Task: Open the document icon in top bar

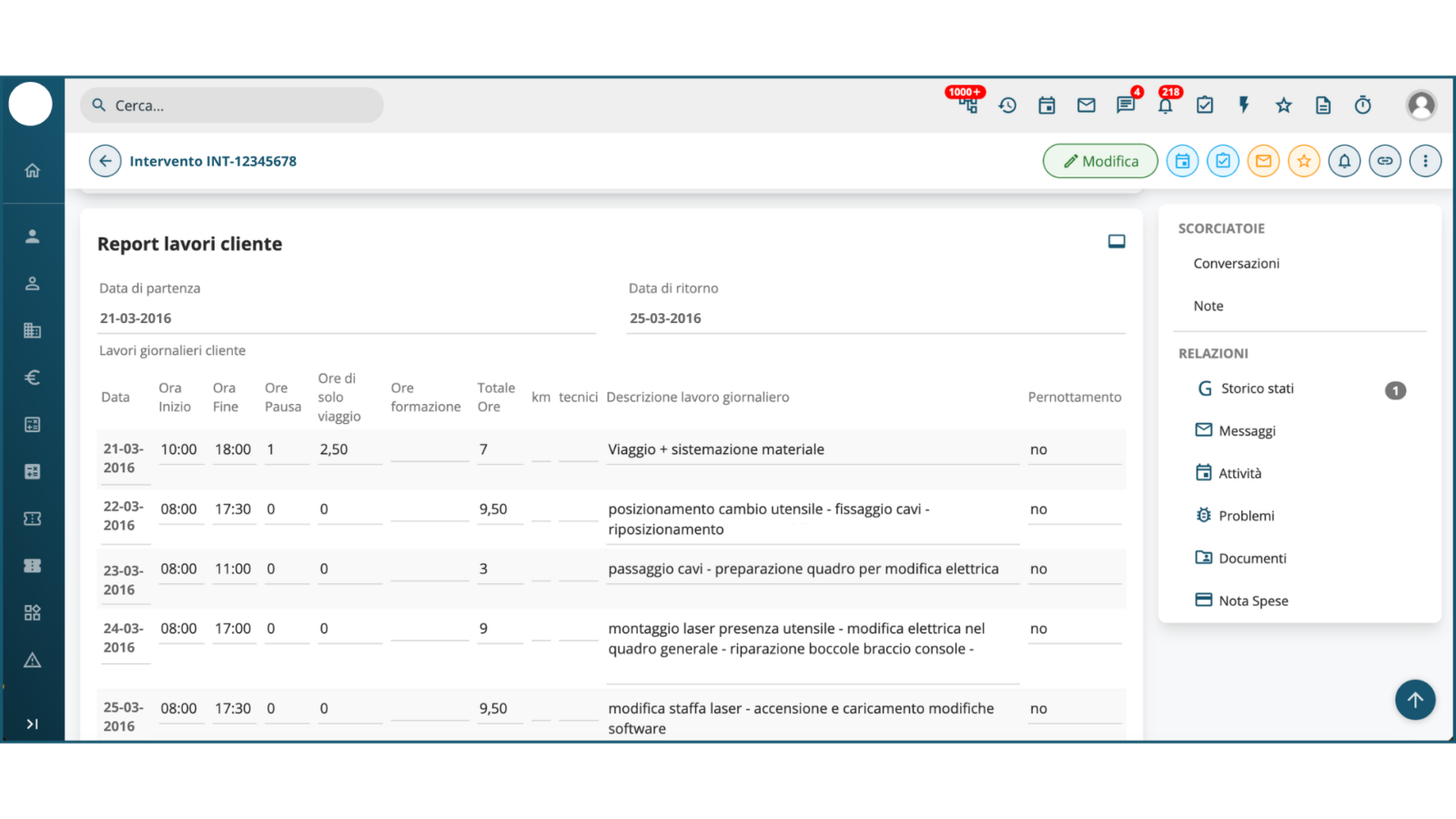Action: pos(1323,106)
